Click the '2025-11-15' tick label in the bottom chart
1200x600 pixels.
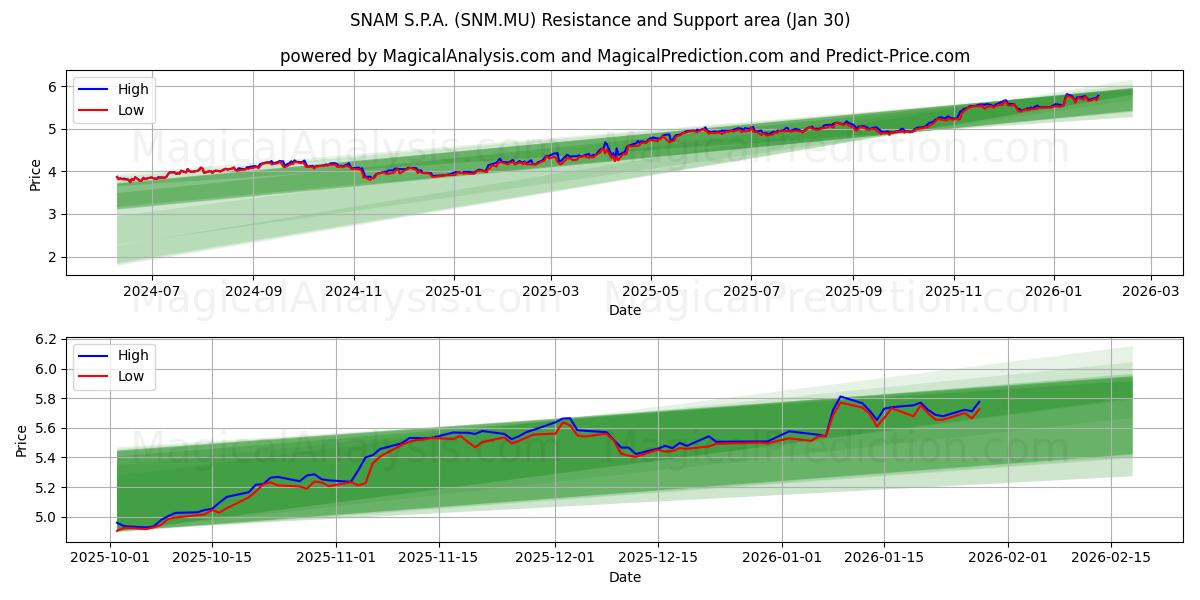coord(439,557)
